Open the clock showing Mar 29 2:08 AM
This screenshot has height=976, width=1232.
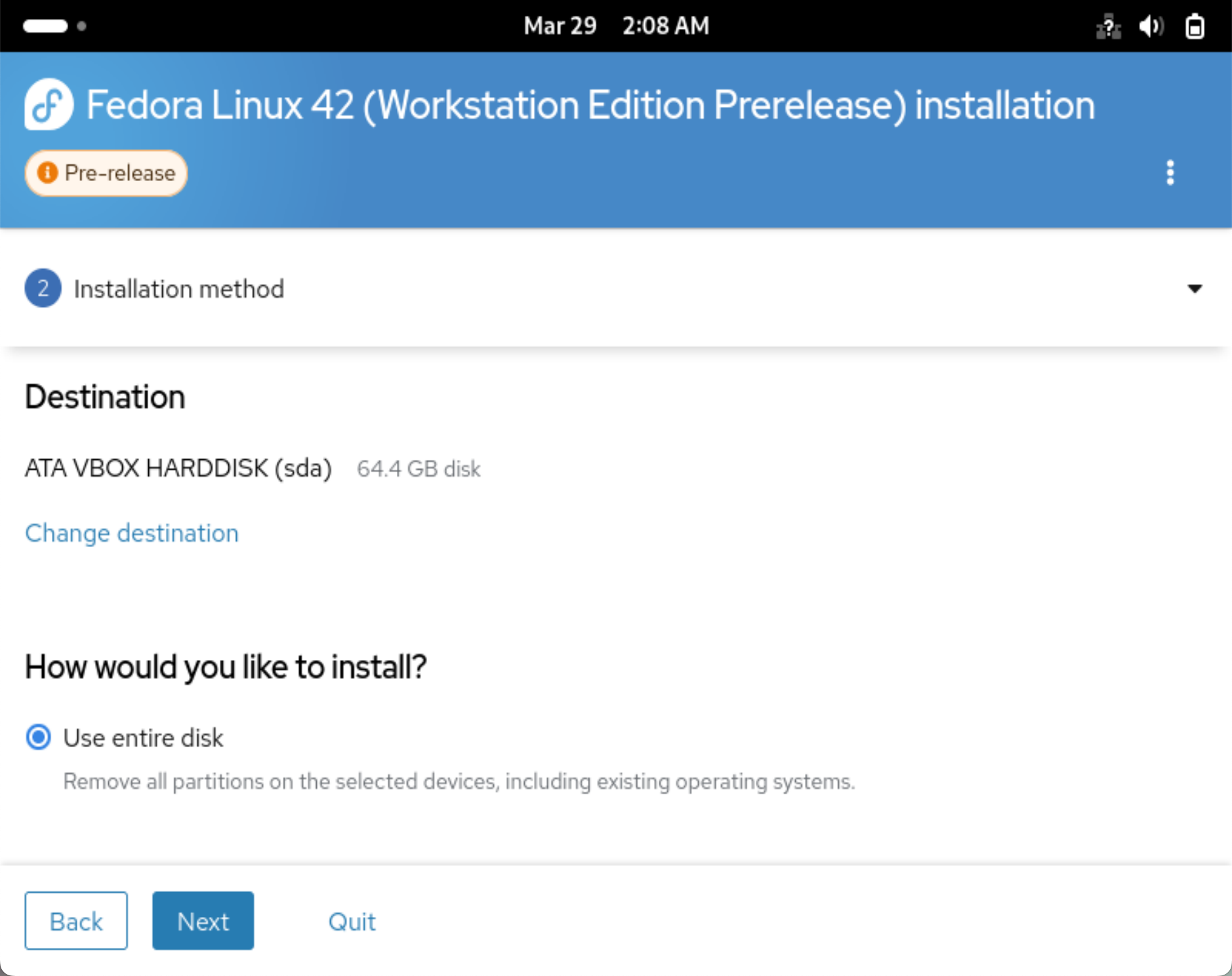click(616, 26)
